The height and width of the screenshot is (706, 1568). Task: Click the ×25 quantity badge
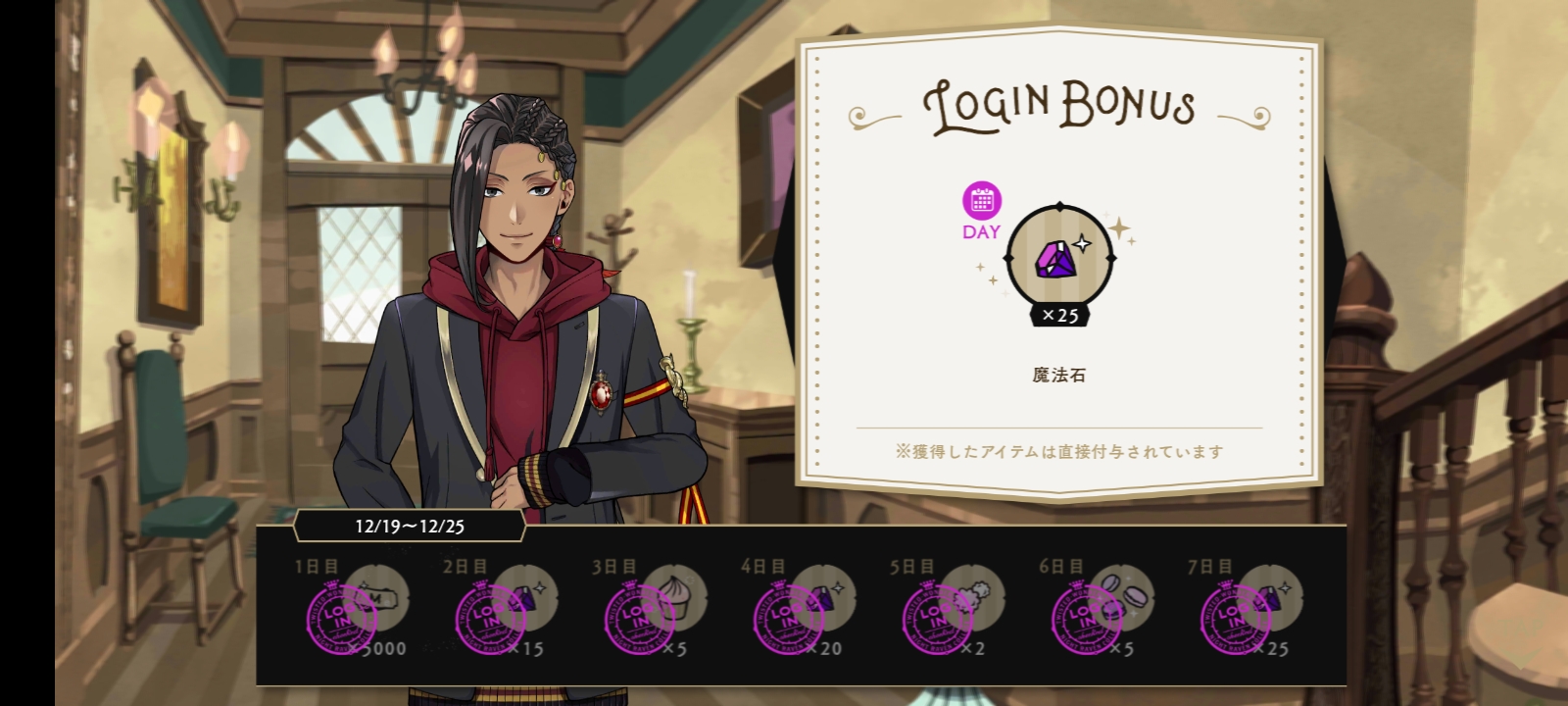click(1060, 315)
